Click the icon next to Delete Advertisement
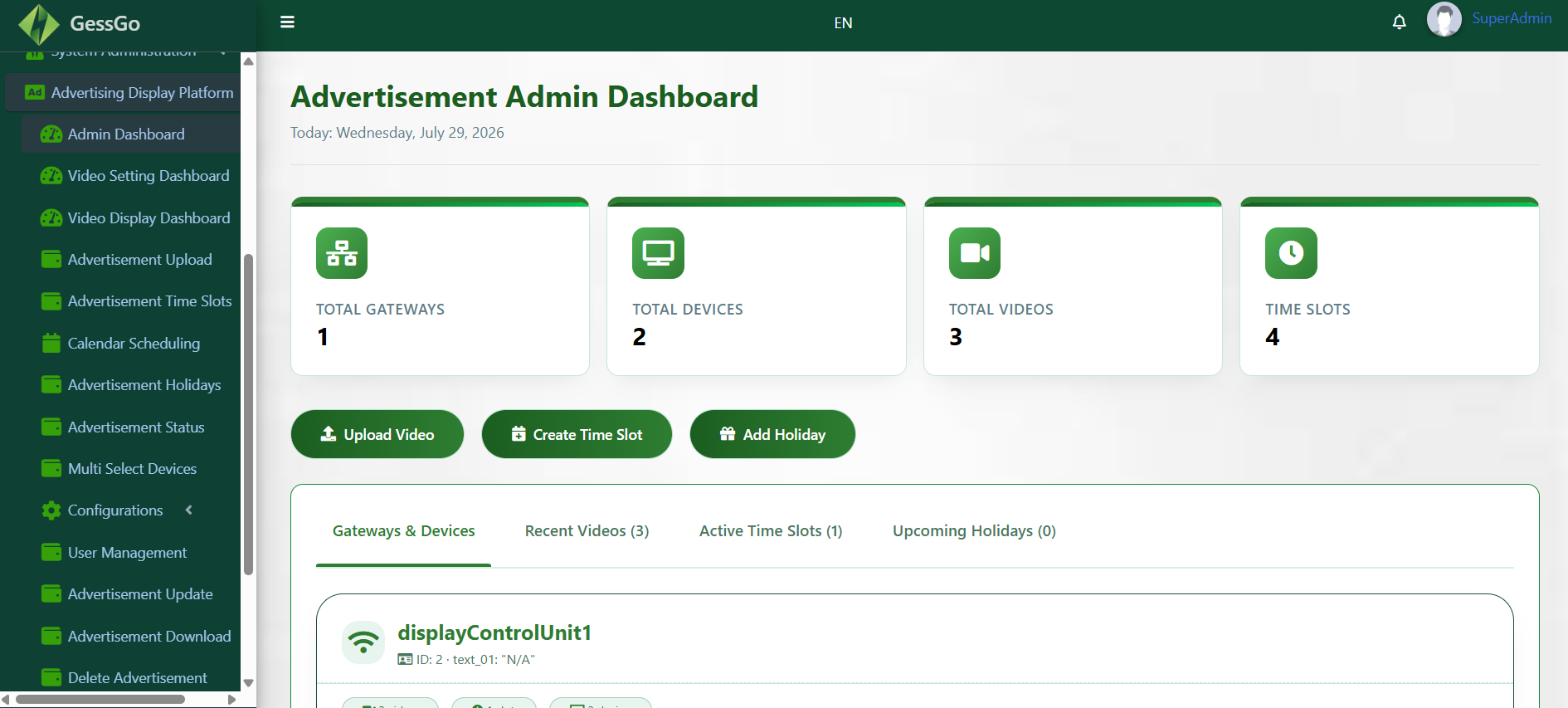This screenshot has height=708, width=1568. click(x=51, y=678)
